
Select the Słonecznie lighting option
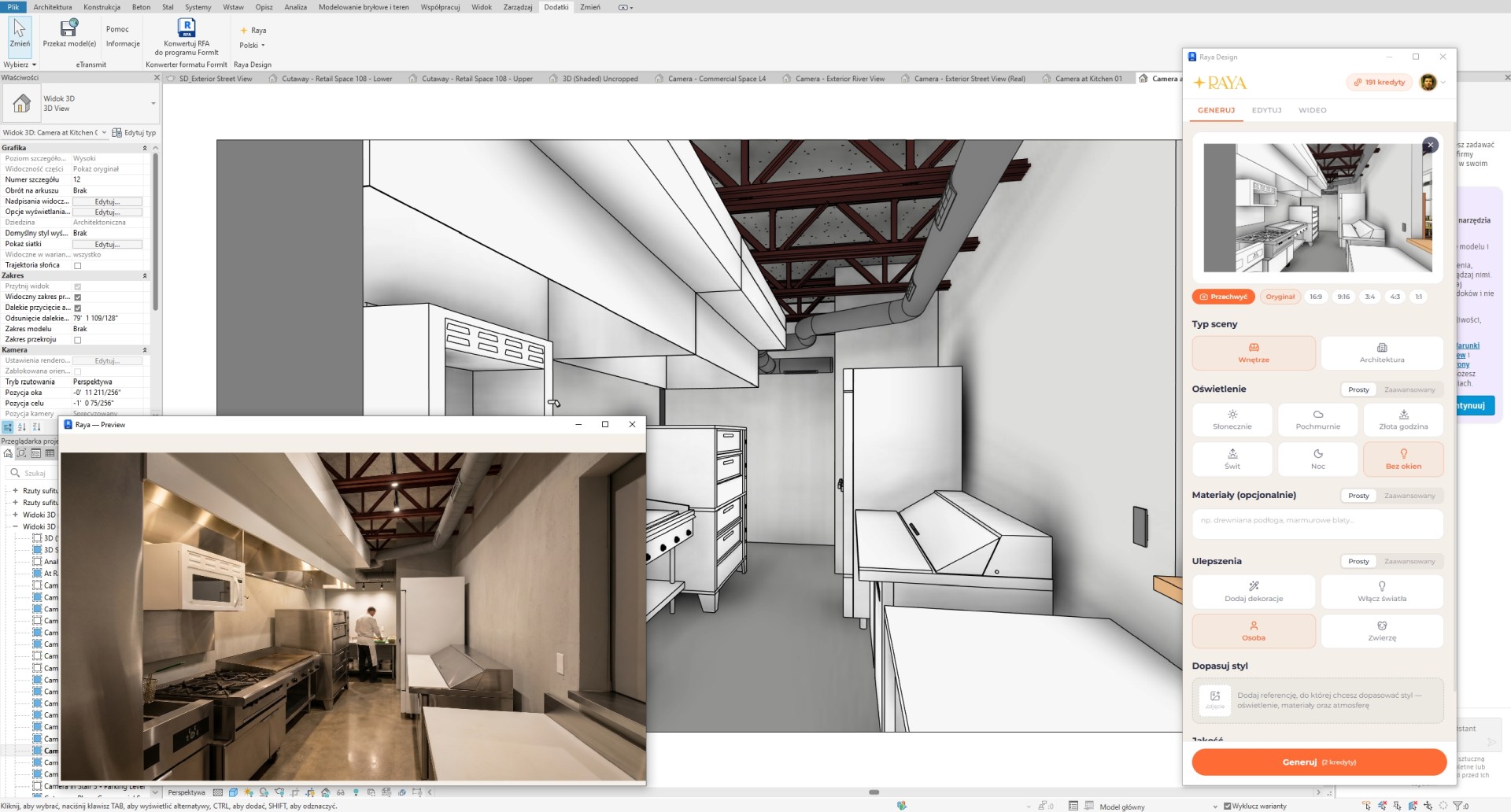[1232, 419]
